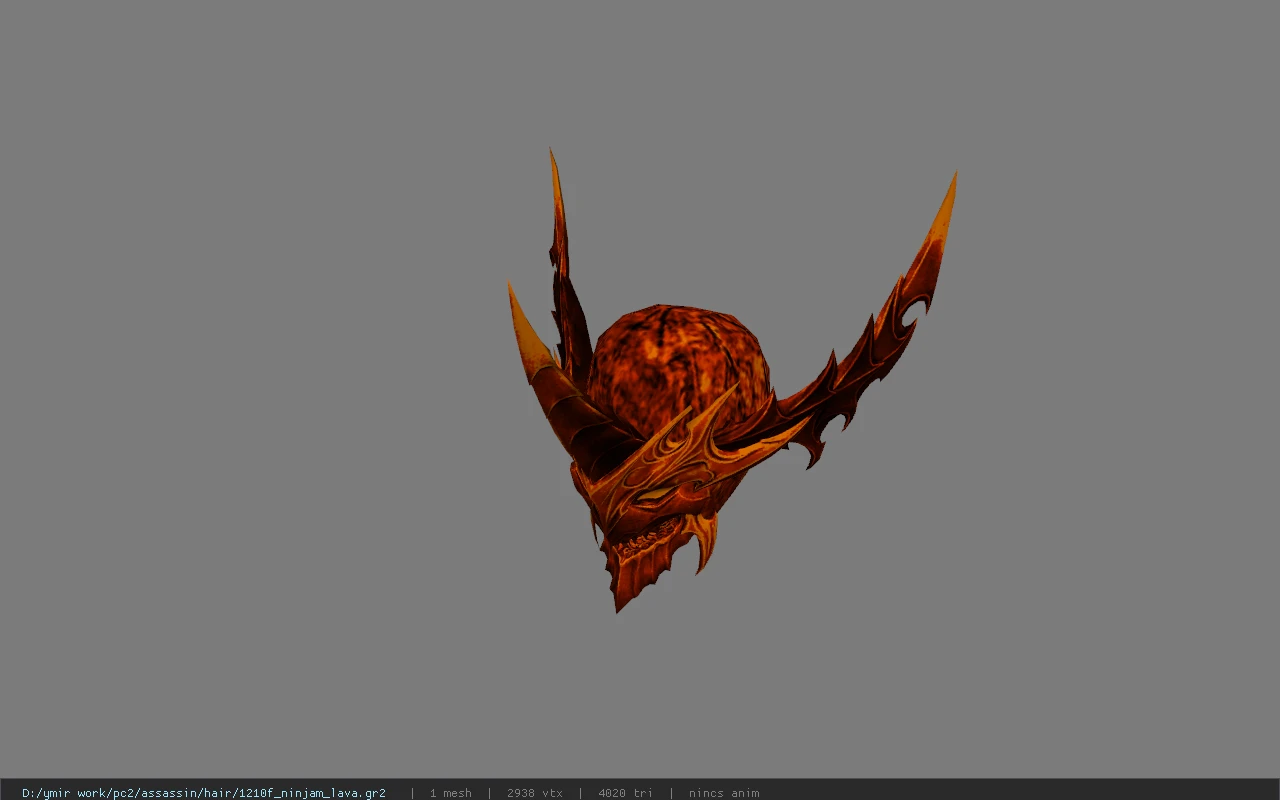Click the "1 mesh" status entry

[451, 793]
